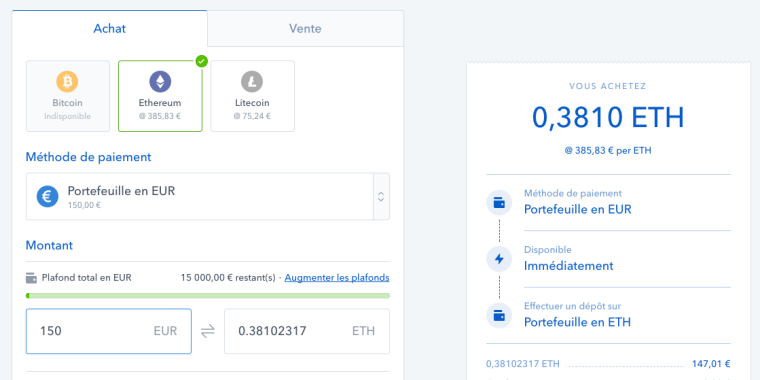Focus the EUR amount input field
Image resolution: width=760 pixels, height=380 pixels.
109,332
